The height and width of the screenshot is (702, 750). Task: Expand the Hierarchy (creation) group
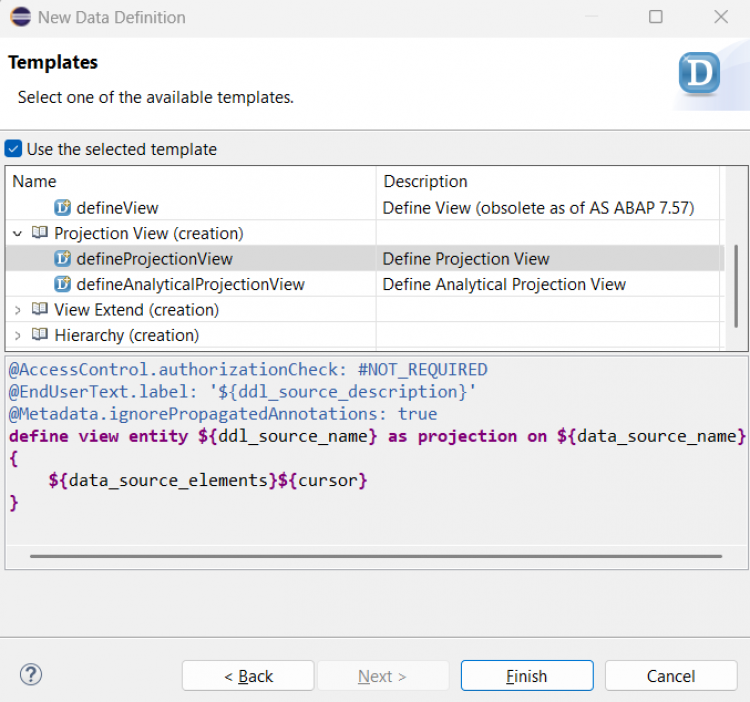(18, 335)
